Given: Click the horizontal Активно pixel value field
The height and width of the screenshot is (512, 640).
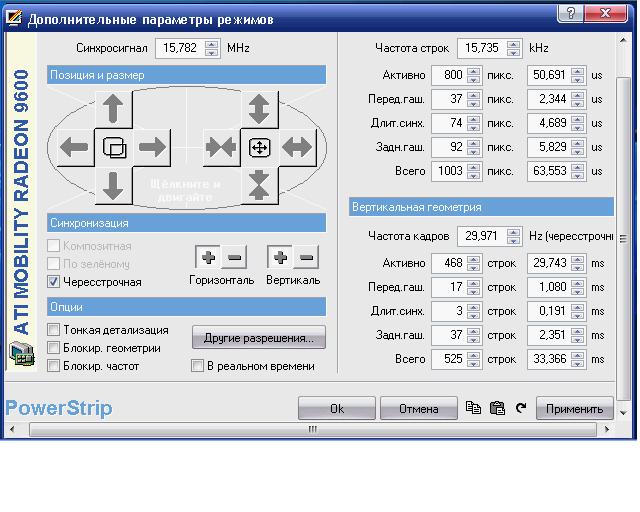Looking at the screenshot, I should point(448,75).
